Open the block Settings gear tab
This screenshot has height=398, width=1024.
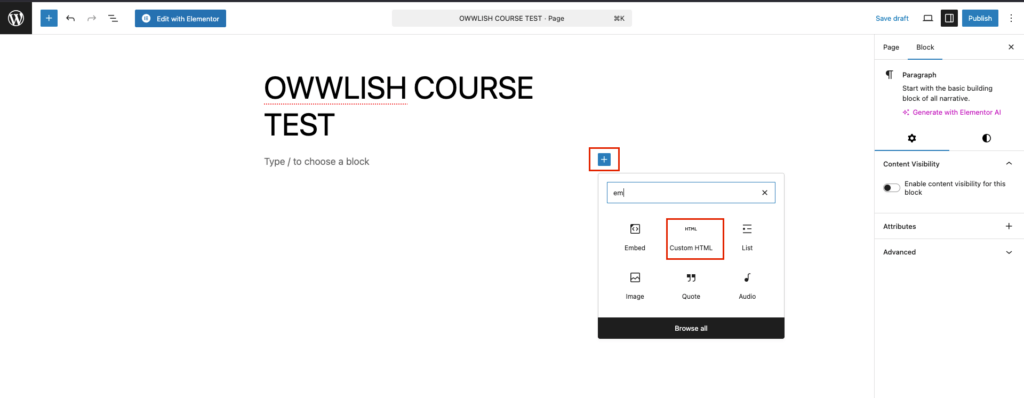pyautogui.click(x=912, y=139)
